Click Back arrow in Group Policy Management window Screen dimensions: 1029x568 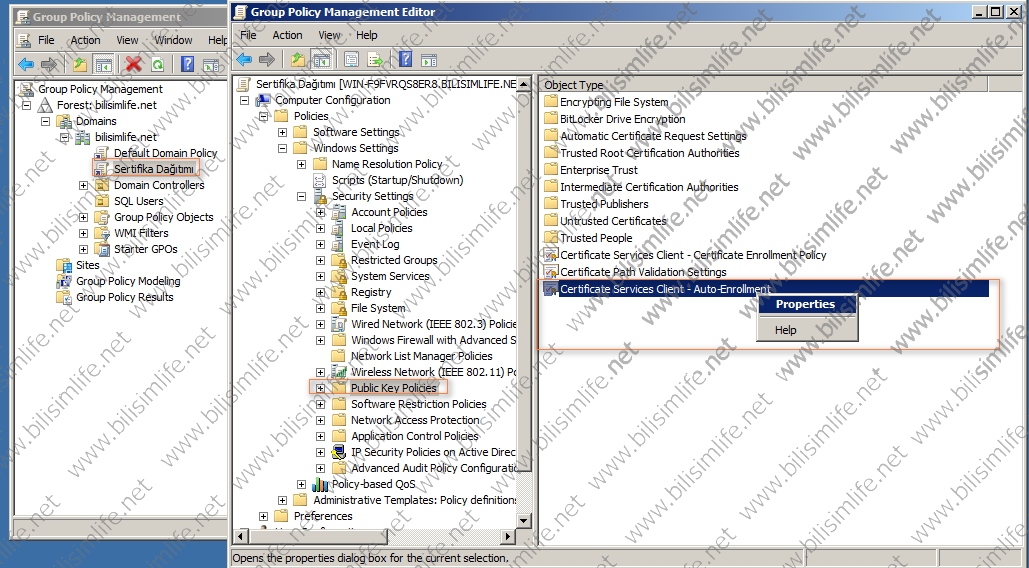[26, 64]
